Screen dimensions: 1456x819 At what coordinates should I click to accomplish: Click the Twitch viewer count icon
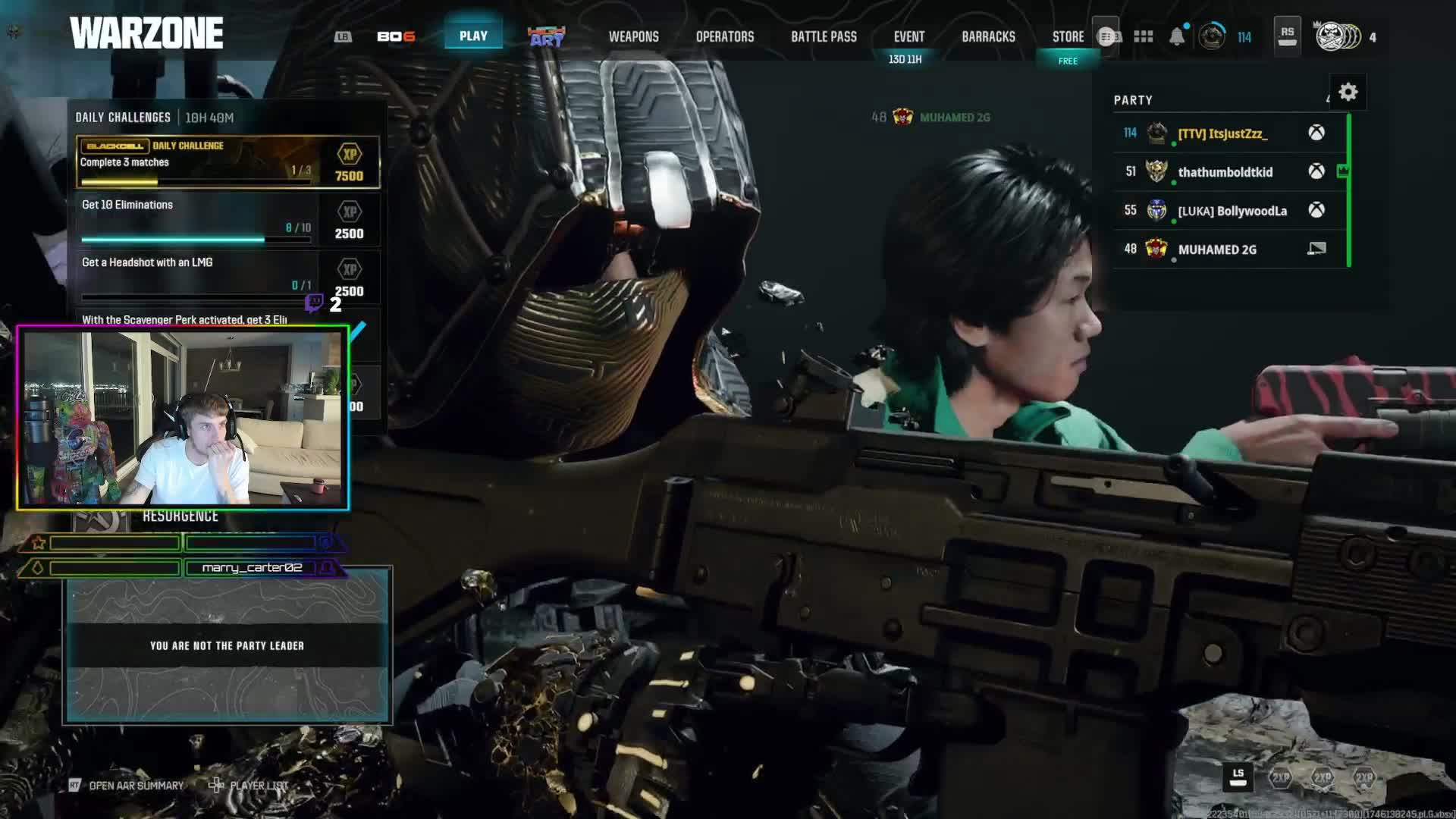(314, 303)
